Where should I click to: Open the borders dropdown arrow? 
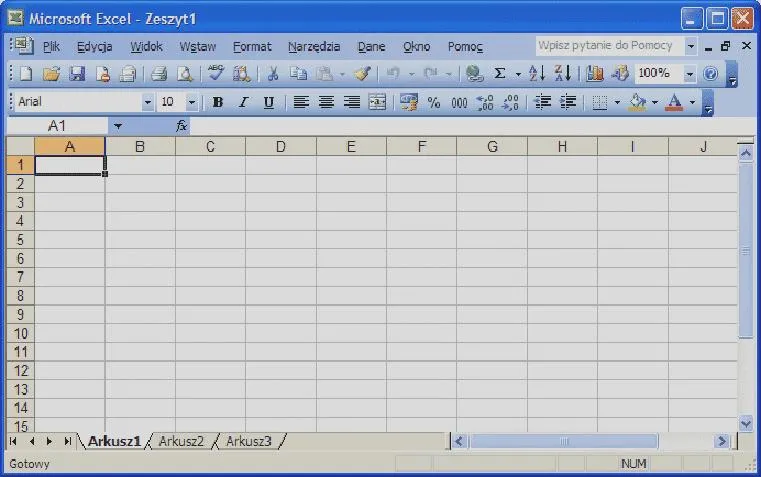pyautogui.click(x=617, y=102)
